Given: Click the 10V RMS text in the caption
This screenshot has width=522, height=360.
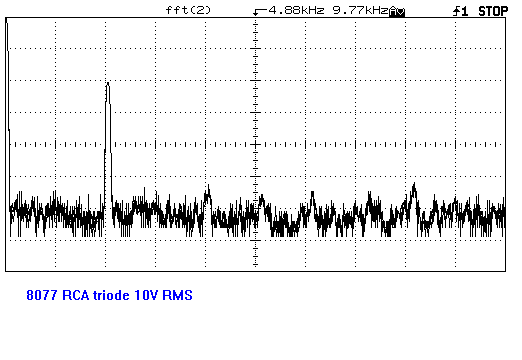Looking at the screenshot, I should tap(163, 295).
